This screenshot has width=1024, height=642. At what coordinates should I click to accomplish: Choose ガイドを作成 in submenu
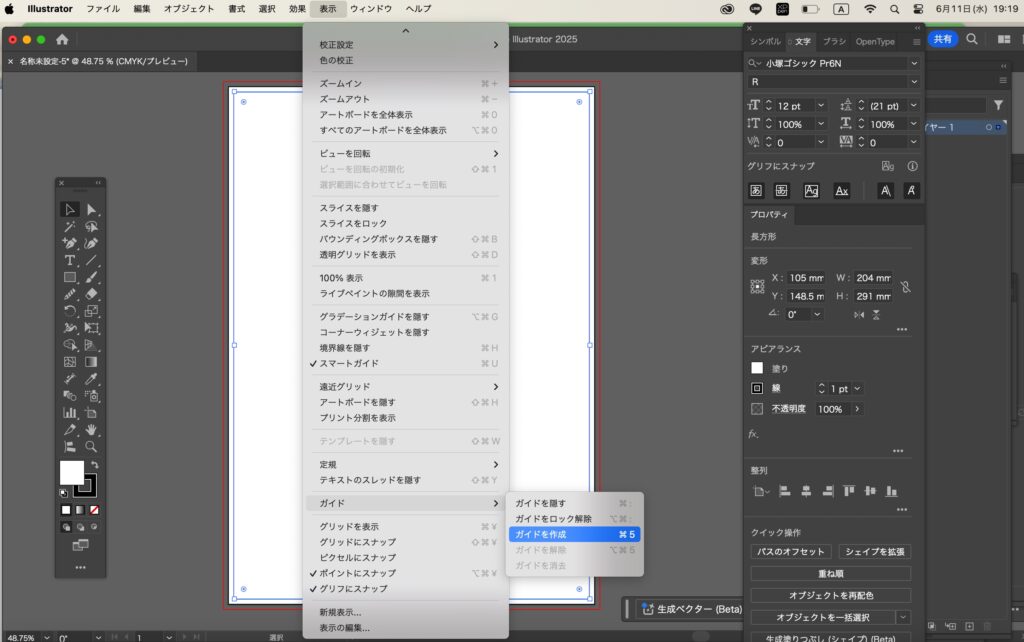[575, 534]
